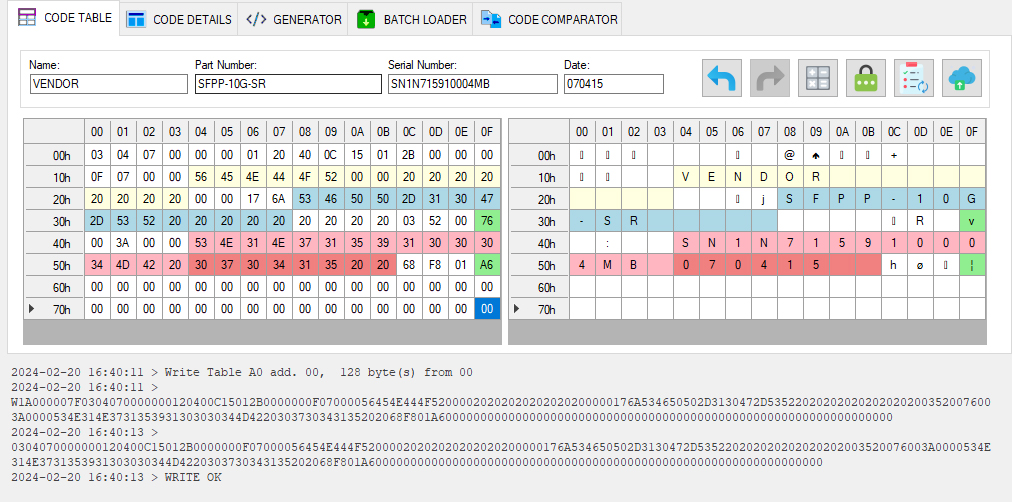
Task: Select hex cell 76 in row 30h
Action: pos(487,221)
